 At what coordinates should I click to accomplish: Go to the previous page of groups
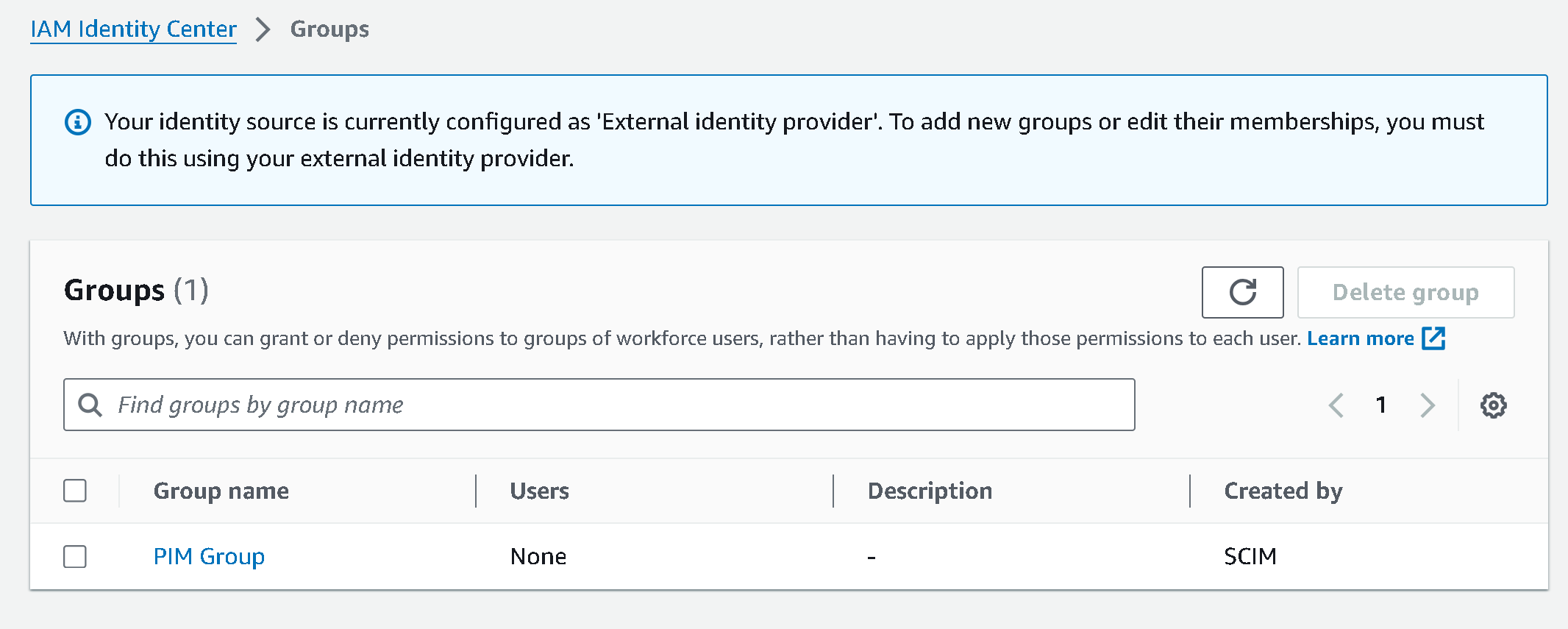[x=1336, y=405]
